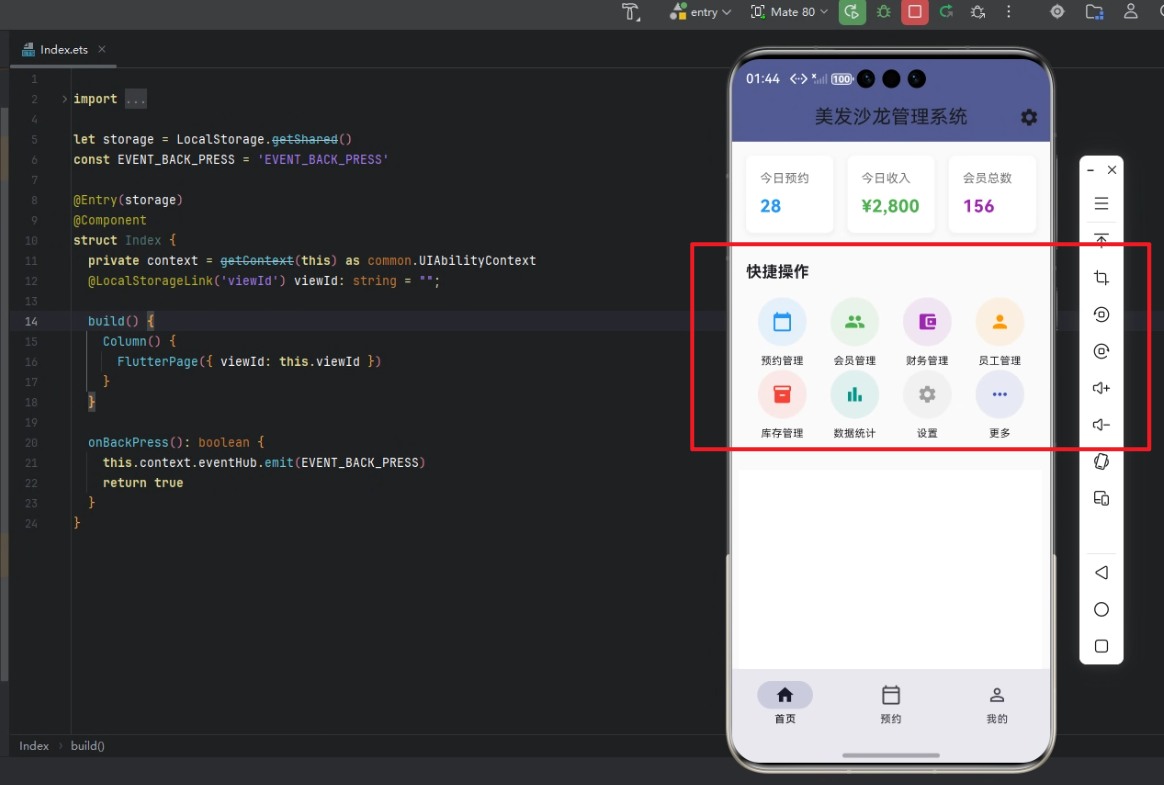Minimize the emulator toolbar panel

(1091, 170)
